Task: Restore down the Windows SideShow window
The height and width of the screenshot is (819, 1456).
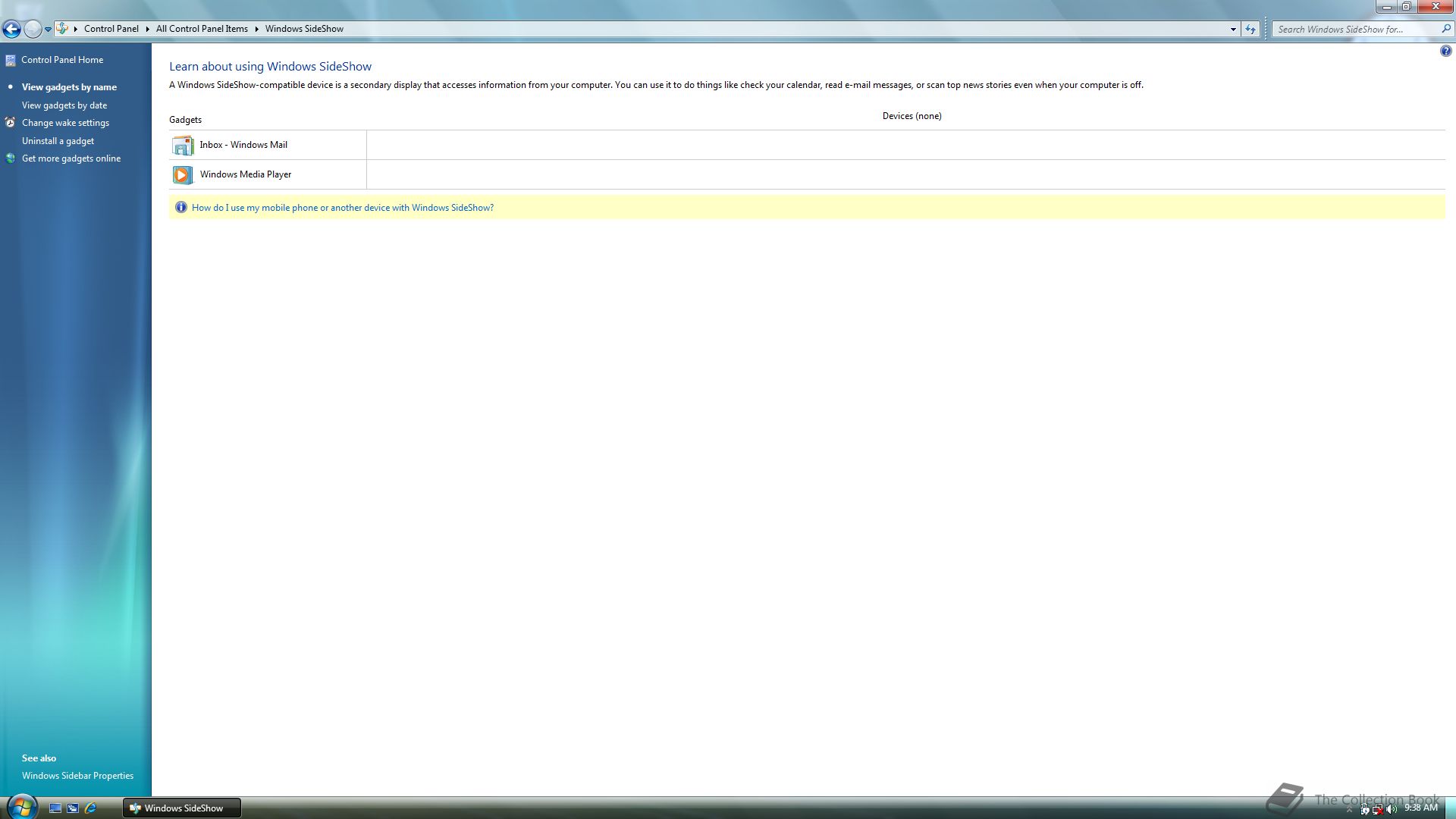Action: 1407,7
